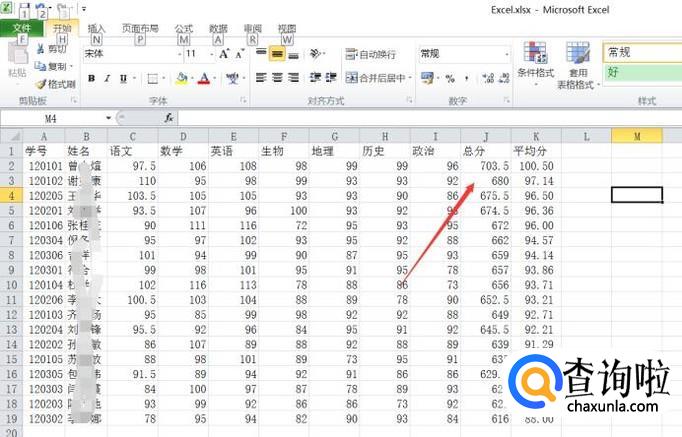Toggle Underline formatting

pyautogui.click(x=123, y=78)
